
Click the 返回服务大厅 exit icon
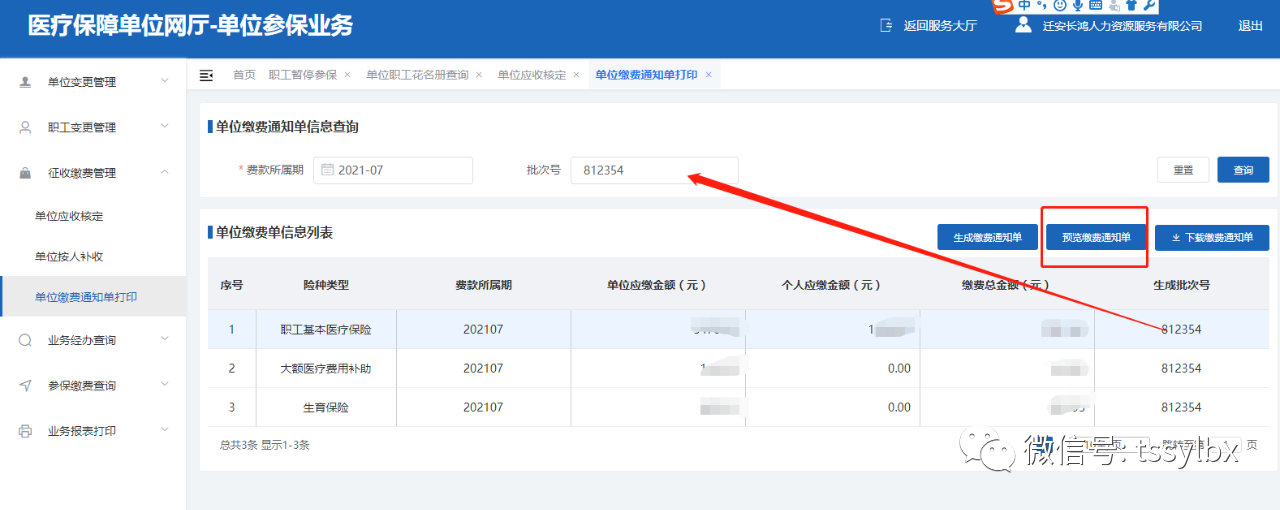pyautogui.click(x=885, y=26)
